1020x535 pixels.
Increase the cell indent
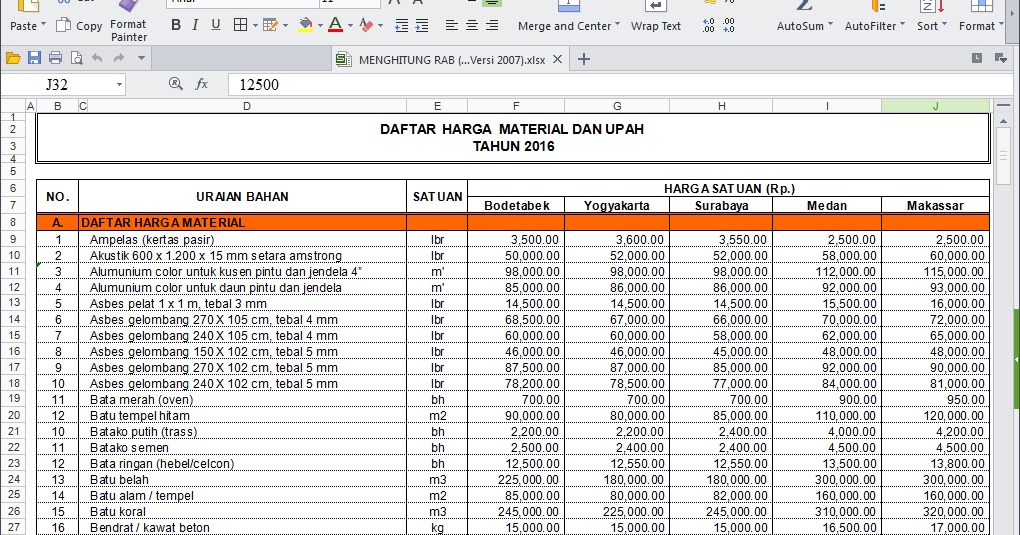point(422,26)
